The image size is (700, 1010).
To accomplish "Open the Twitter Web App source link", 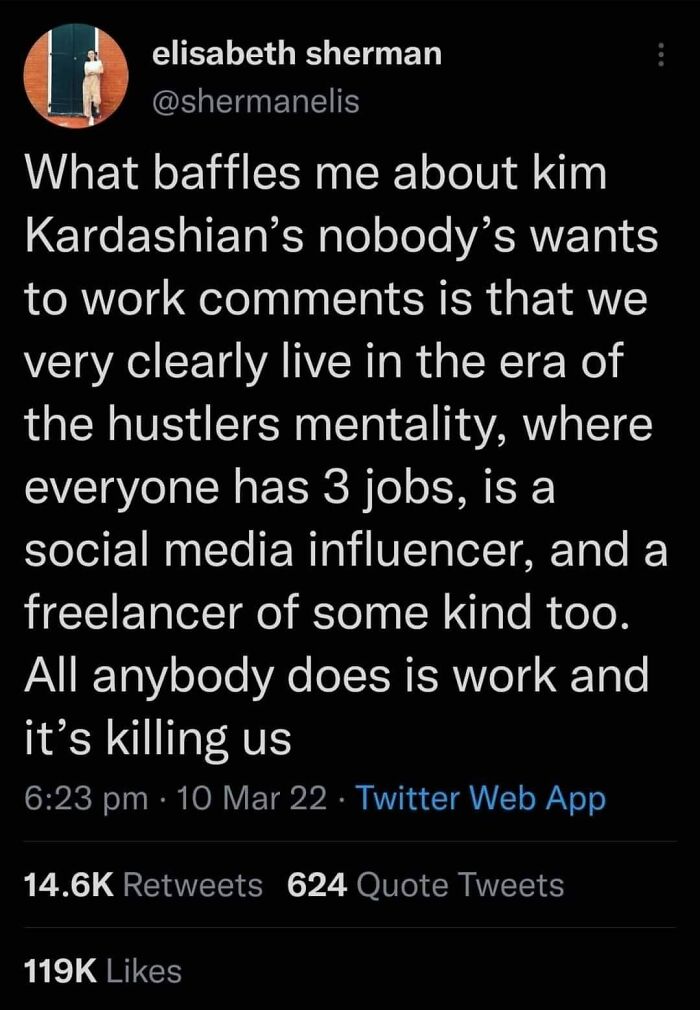I will (x=481, y=798).
